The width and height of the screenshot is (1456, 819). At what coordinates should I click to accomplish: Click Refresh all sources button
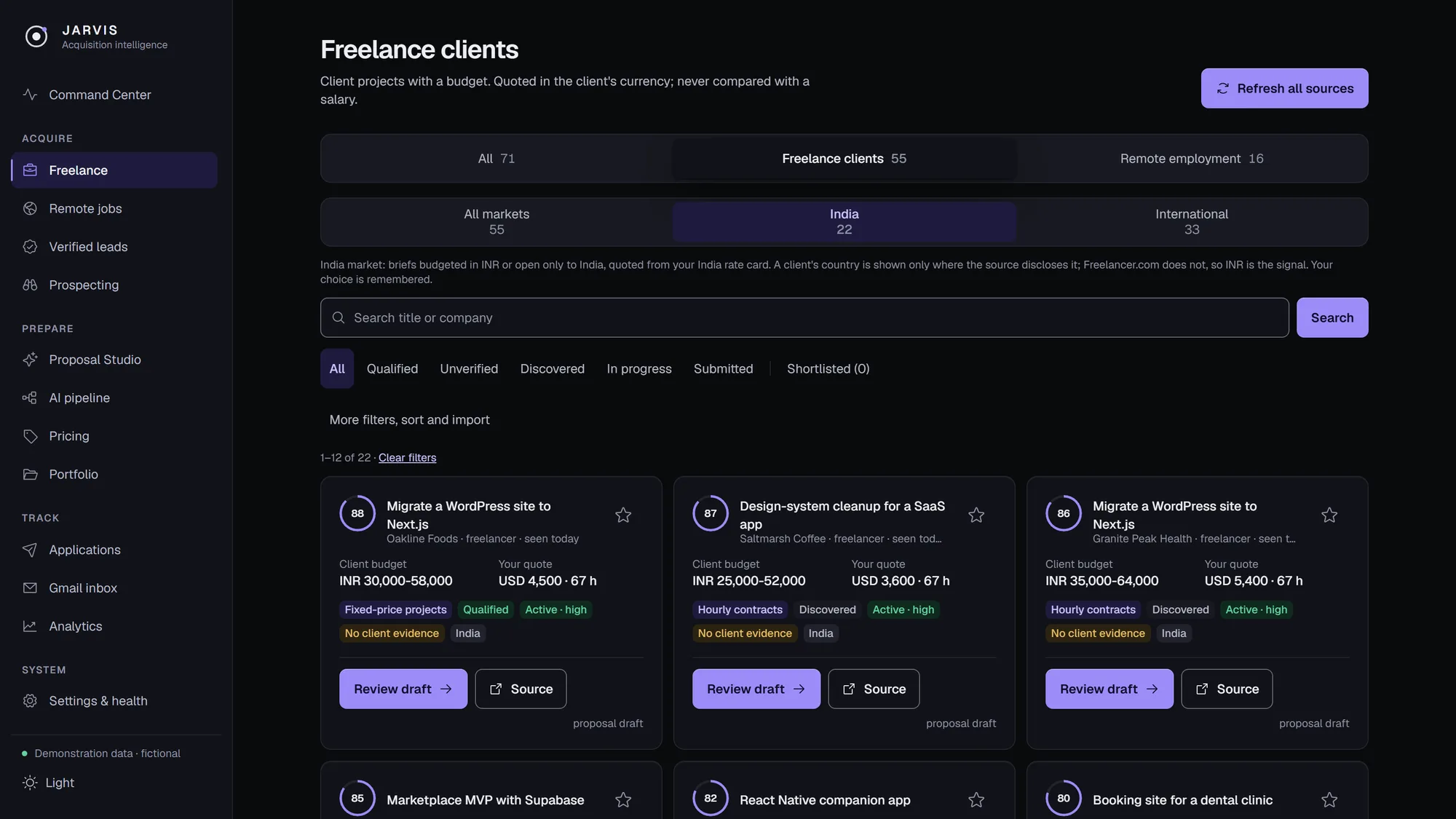pyautogui.click(x=1285, y=88)
